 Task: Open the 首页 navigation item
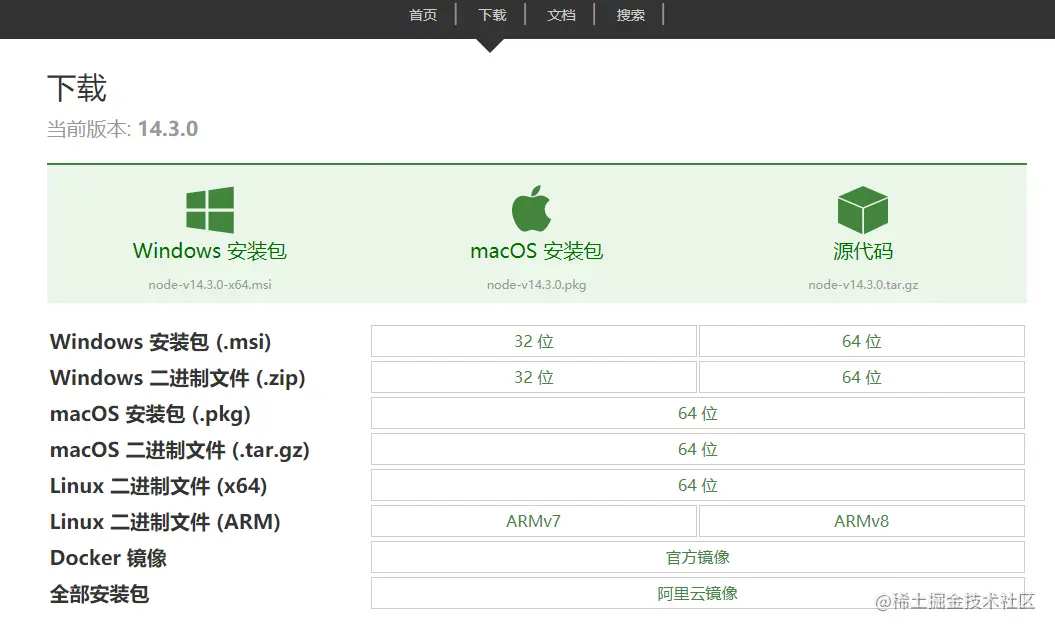coord(423,15)
